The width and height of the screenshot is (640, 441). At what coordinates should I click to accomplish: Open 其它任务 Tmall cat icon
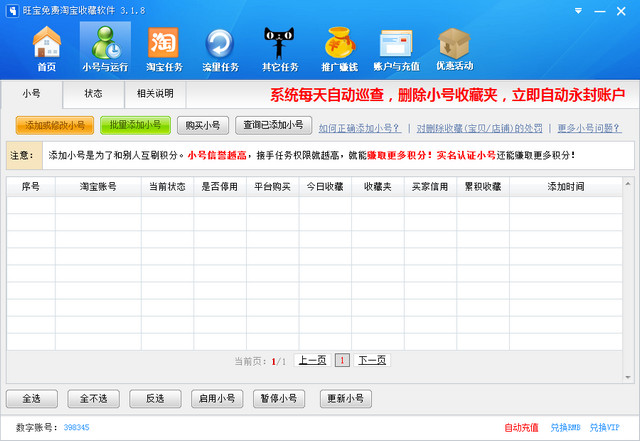[x=280, y=48]
